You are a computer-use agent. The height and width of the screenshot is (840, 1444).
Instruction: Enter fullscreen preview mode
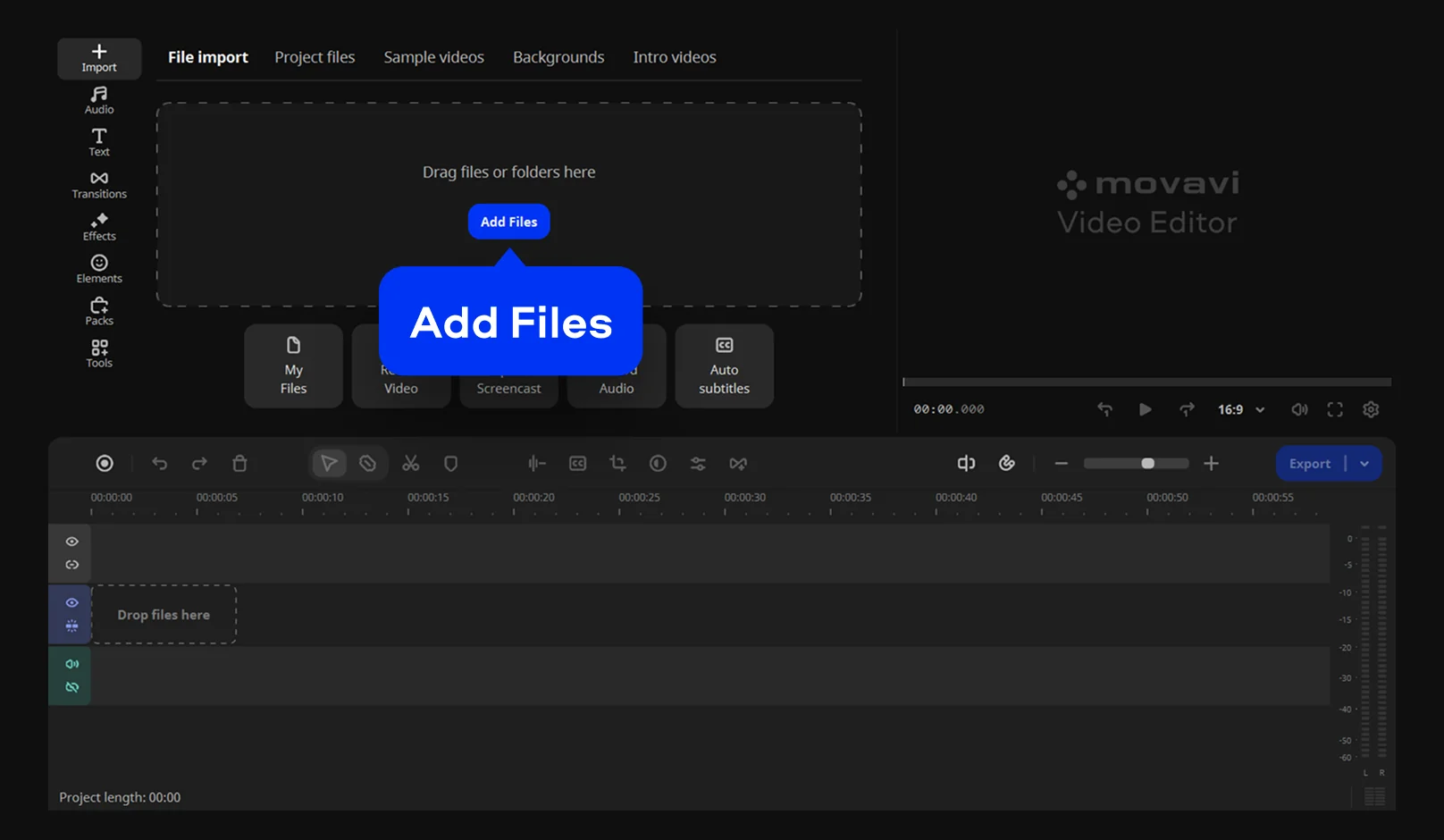click(1335, 409)
